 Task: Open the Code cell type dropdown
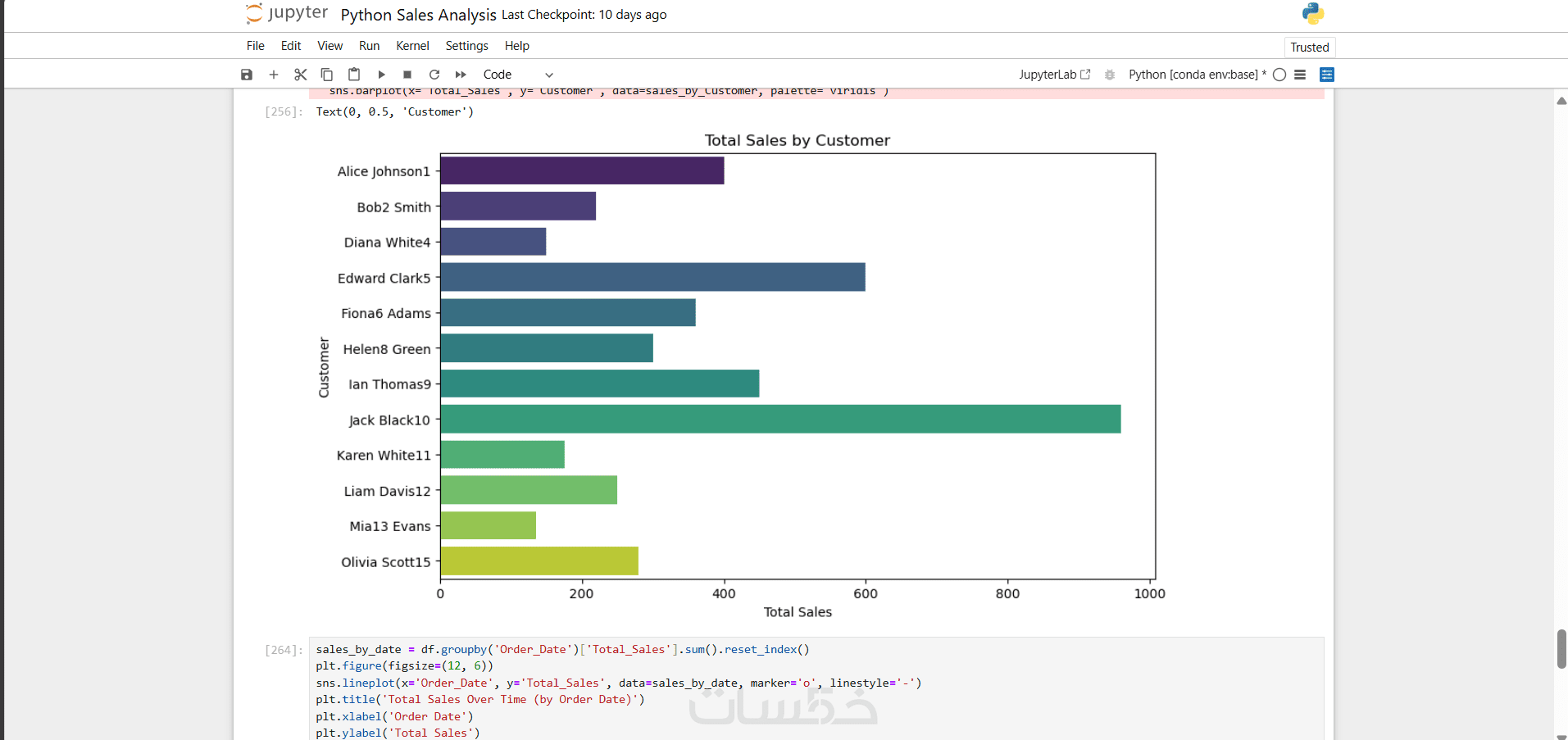click(518, 75)
